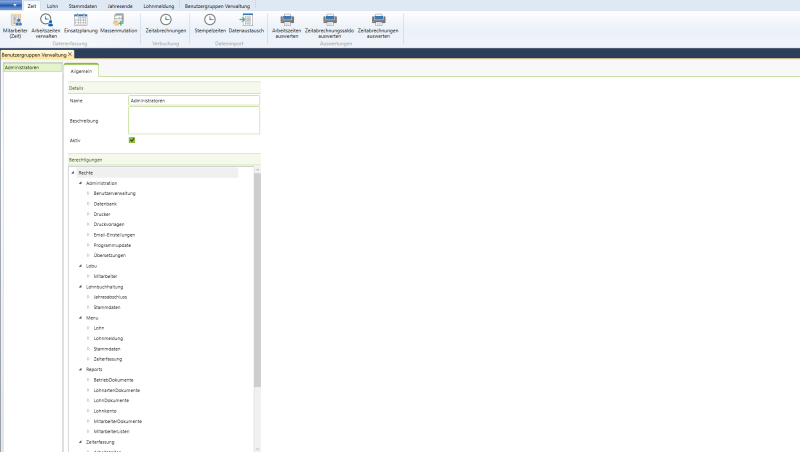The image size is (800, 452).
Task: Select LohnartenDokumente tree entry
Action: [x=117, y=390]
